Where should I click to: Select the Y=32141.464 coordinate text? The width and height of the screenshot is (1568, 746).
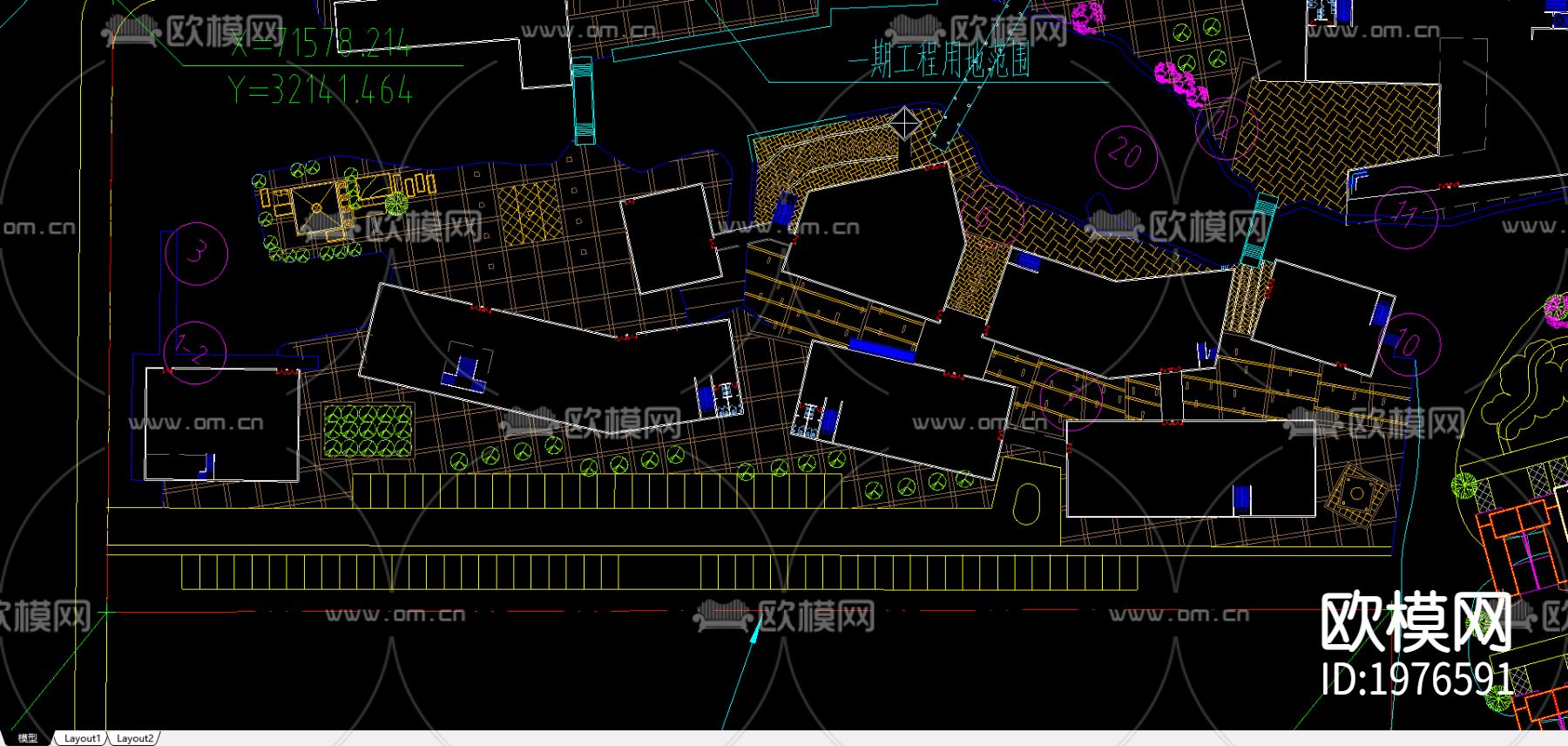(x=321, y=90)
